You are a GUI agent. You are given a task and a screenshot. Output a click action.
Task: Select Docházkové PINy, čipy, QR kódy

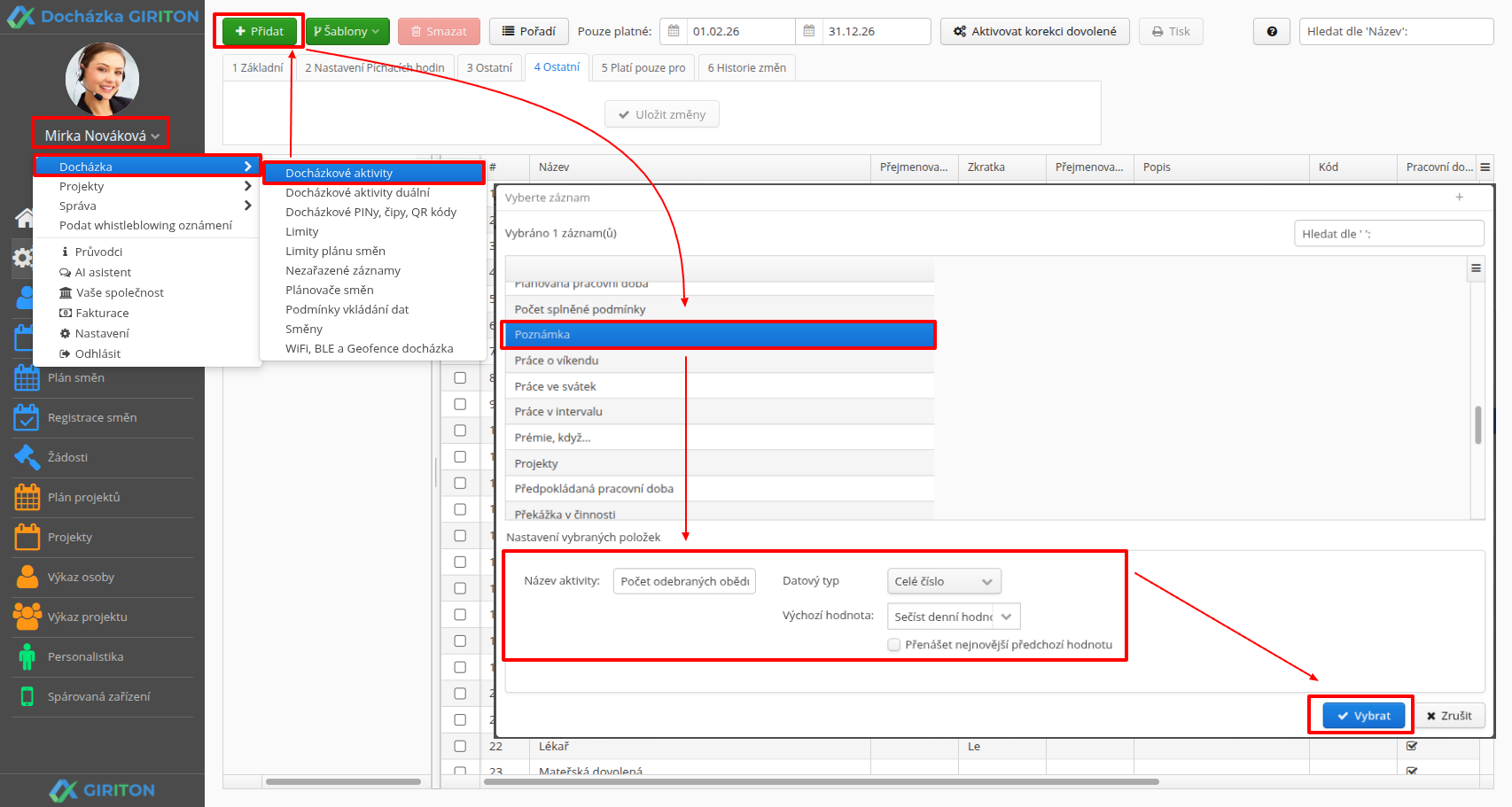click(370, 212)
